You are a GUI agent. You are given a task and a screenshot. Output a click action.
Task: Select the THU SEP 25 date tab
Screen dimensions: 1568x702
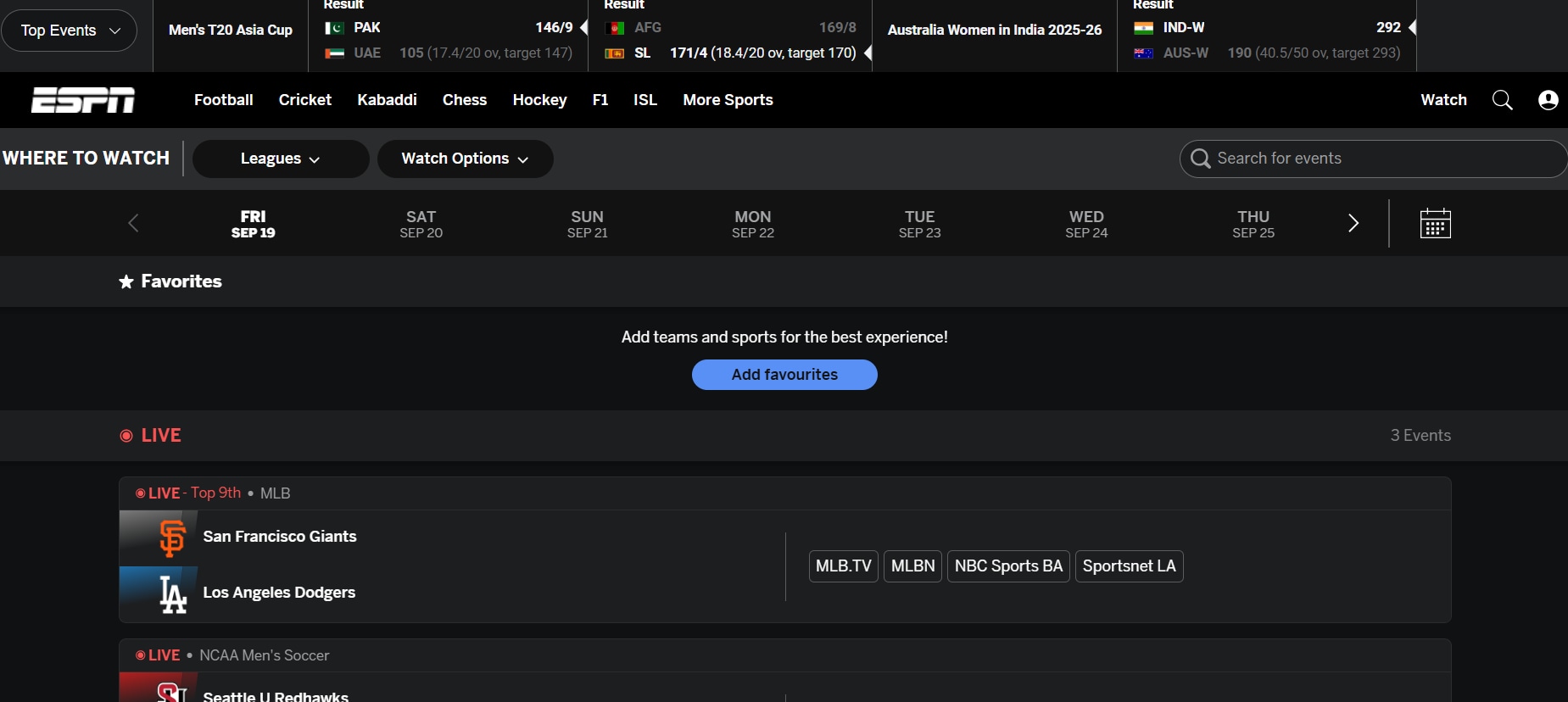1253,224
